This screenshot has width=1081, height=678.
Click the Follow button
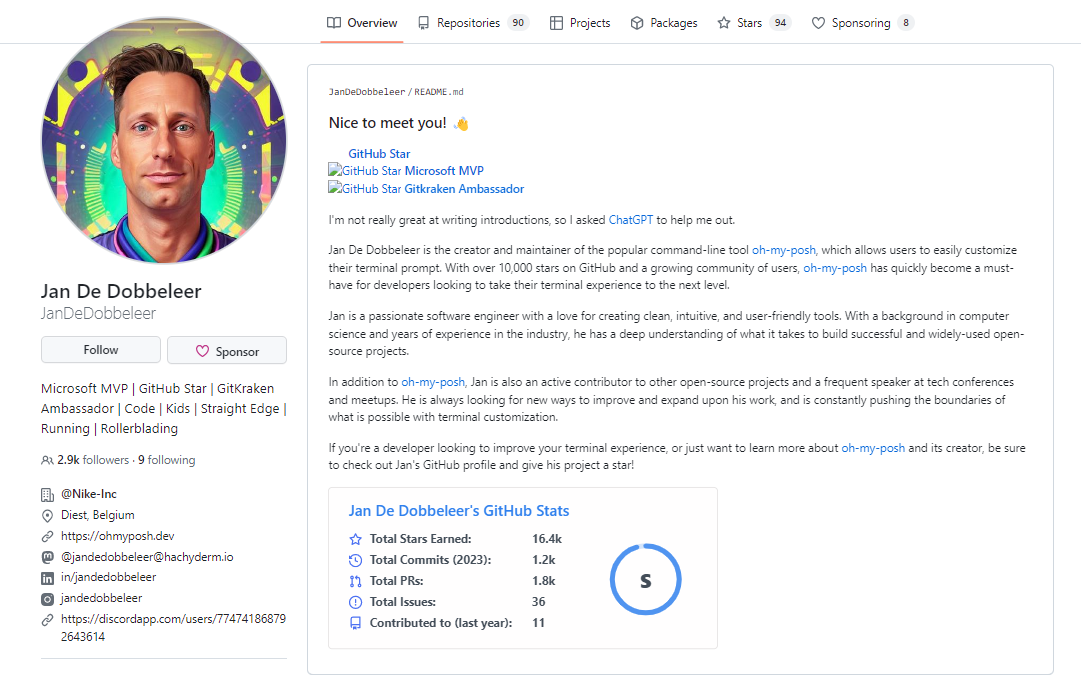point(100,349)
